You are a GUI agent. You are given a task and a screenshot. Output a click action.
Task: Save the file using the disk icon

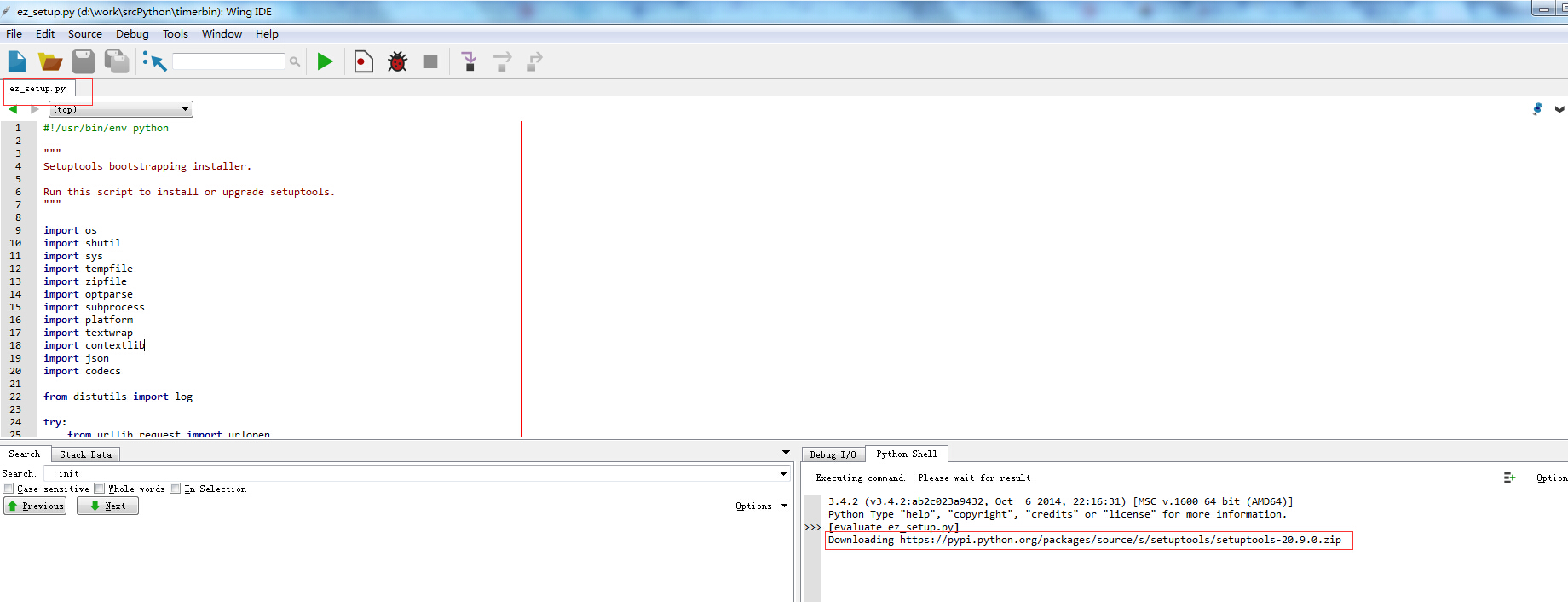[84, 61]
